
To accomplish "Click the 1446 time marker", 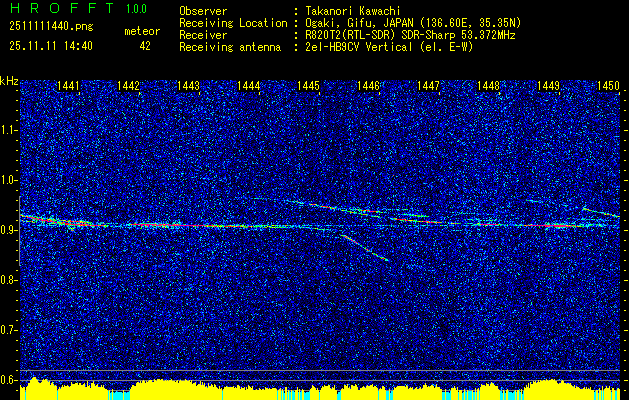I will click(368, 85).
